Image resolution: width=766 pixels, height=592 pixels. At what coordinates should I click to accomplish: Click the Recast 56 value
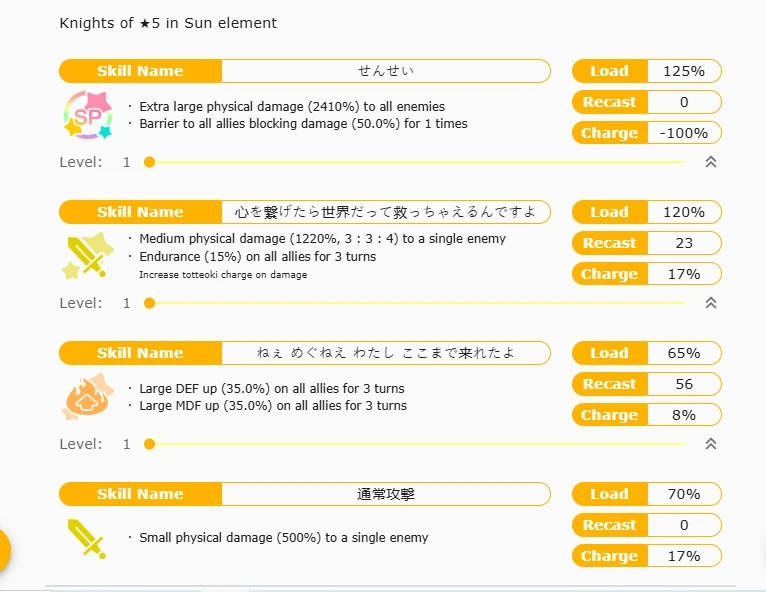pyautogui.click(x=684, y=384)
